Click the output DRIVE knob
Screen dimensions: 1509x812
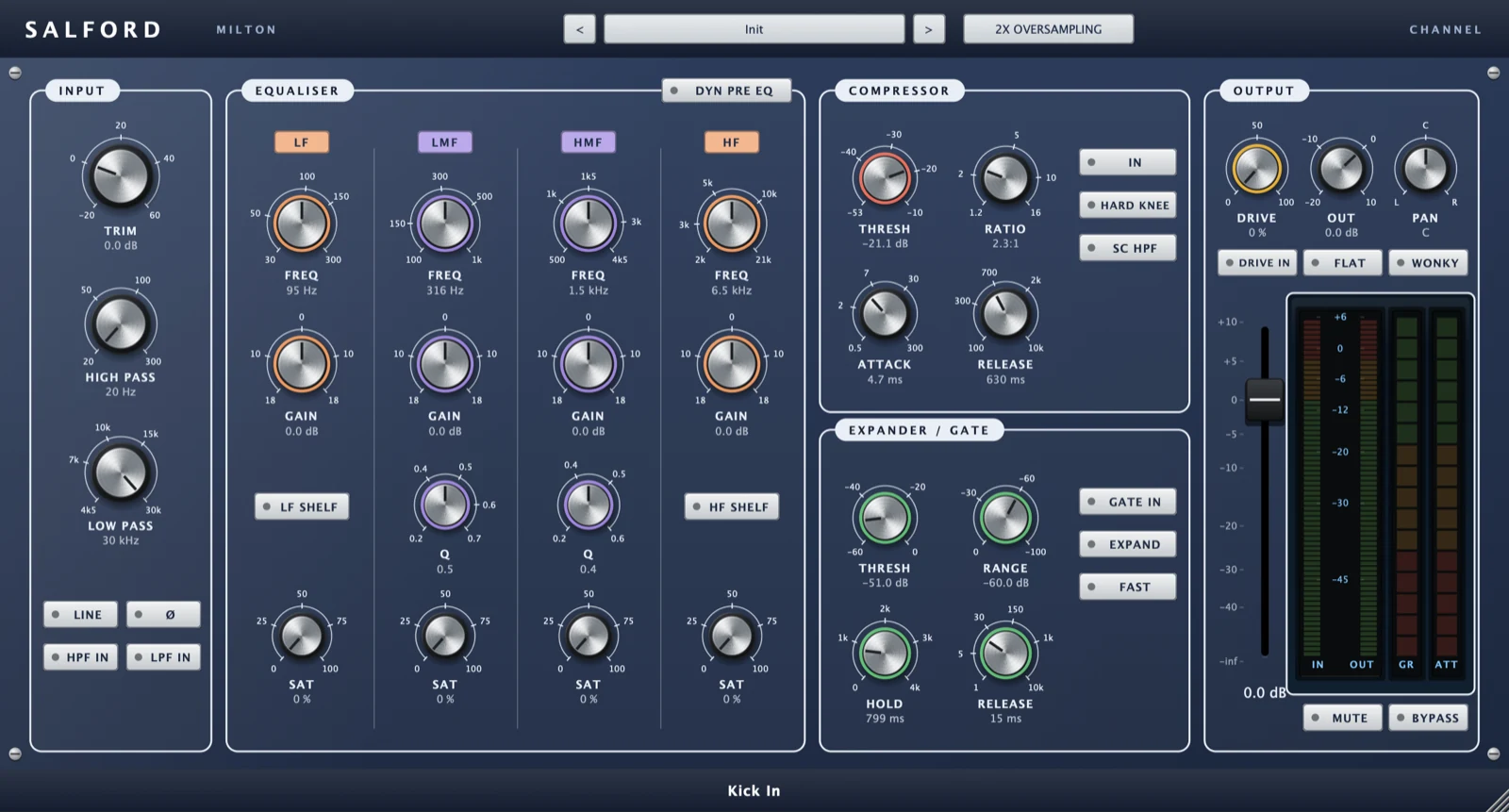click(x=1256, y=169)
